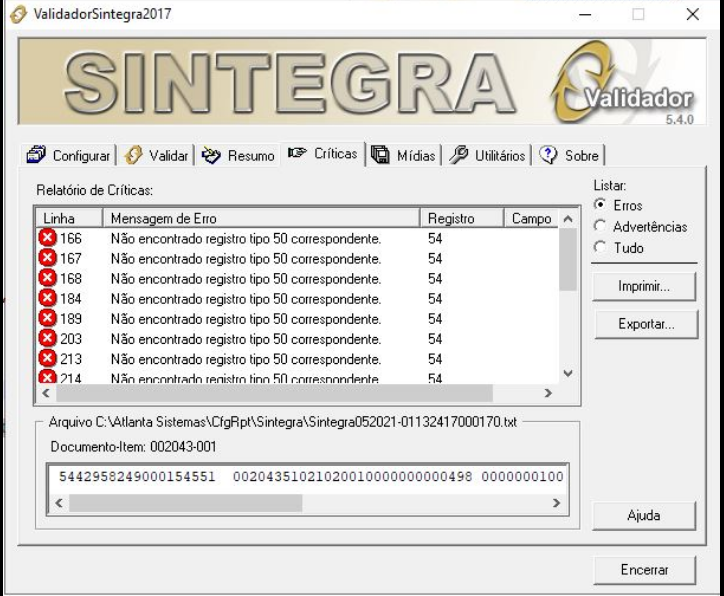Click the Relatório de Críticas label
This screenshot has width=724, height=596.
tap(95, 190)
